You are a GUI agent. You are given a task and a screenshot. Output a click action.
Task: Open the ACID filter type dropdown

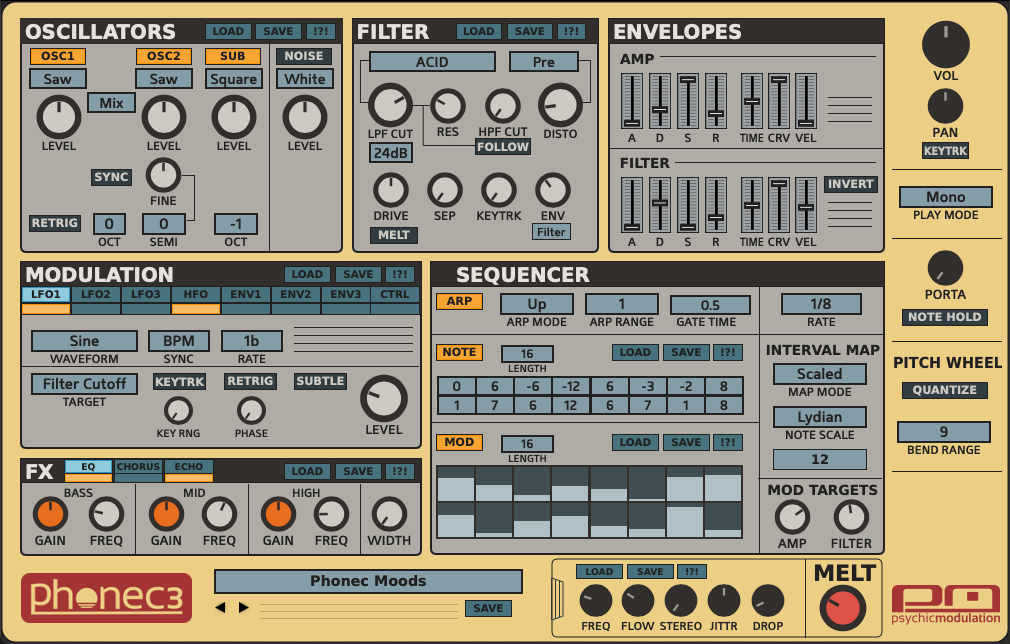click(432, 62)
